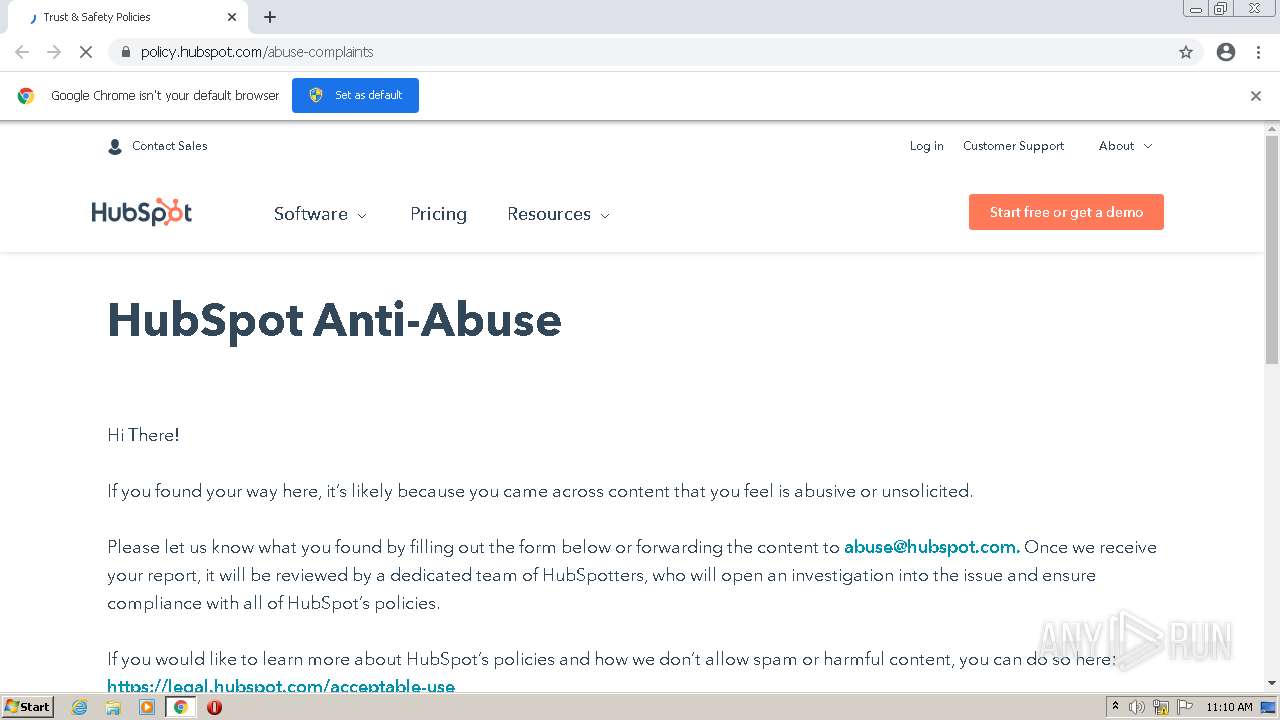
Task: Open the media player taskbar icon
Action: click(x=147, y=707)
